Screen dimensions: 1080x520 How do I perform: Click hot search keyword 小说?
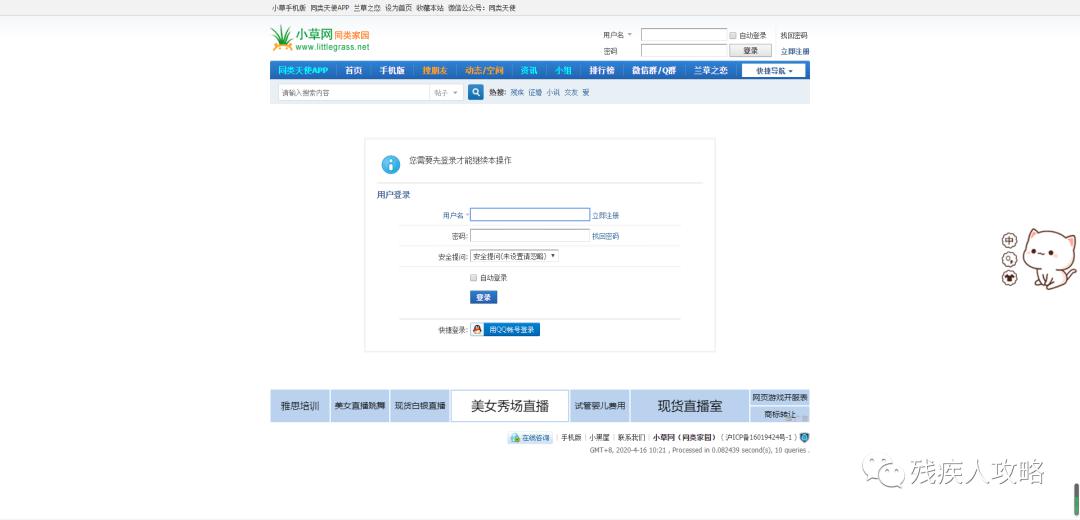coord(553,92)
